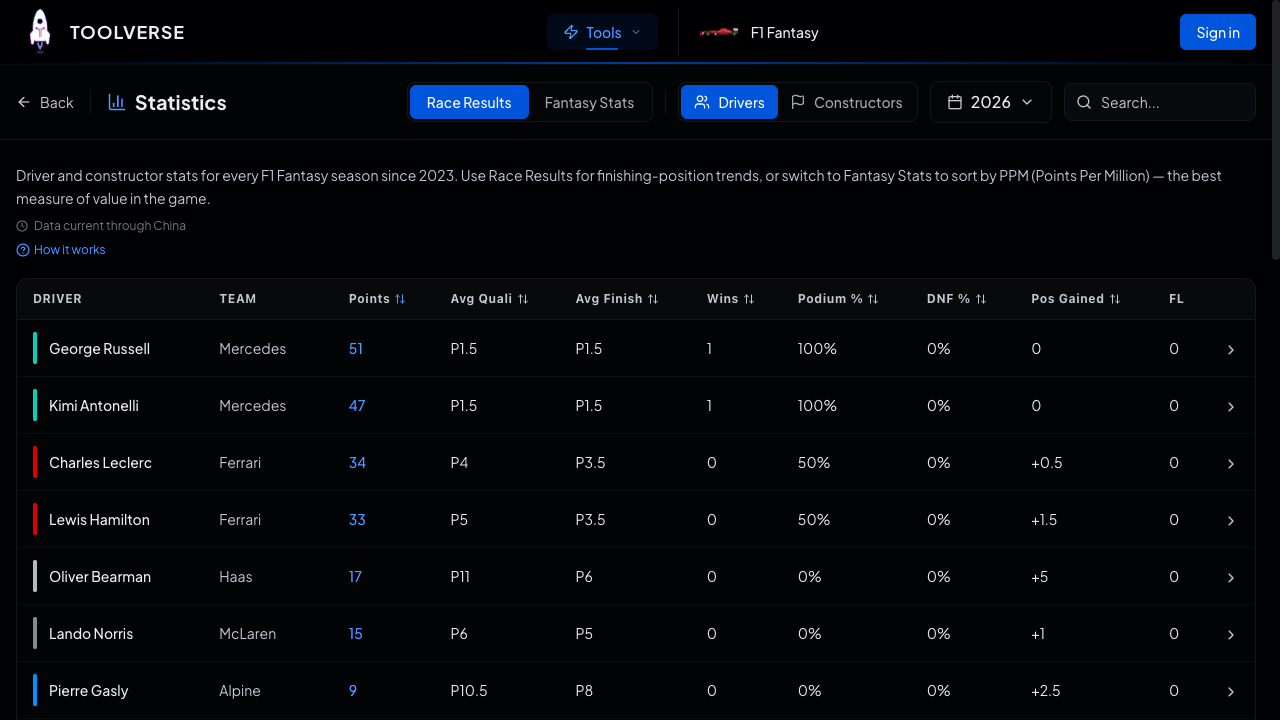Click Charles Leclerc driver name

(100, 463)
